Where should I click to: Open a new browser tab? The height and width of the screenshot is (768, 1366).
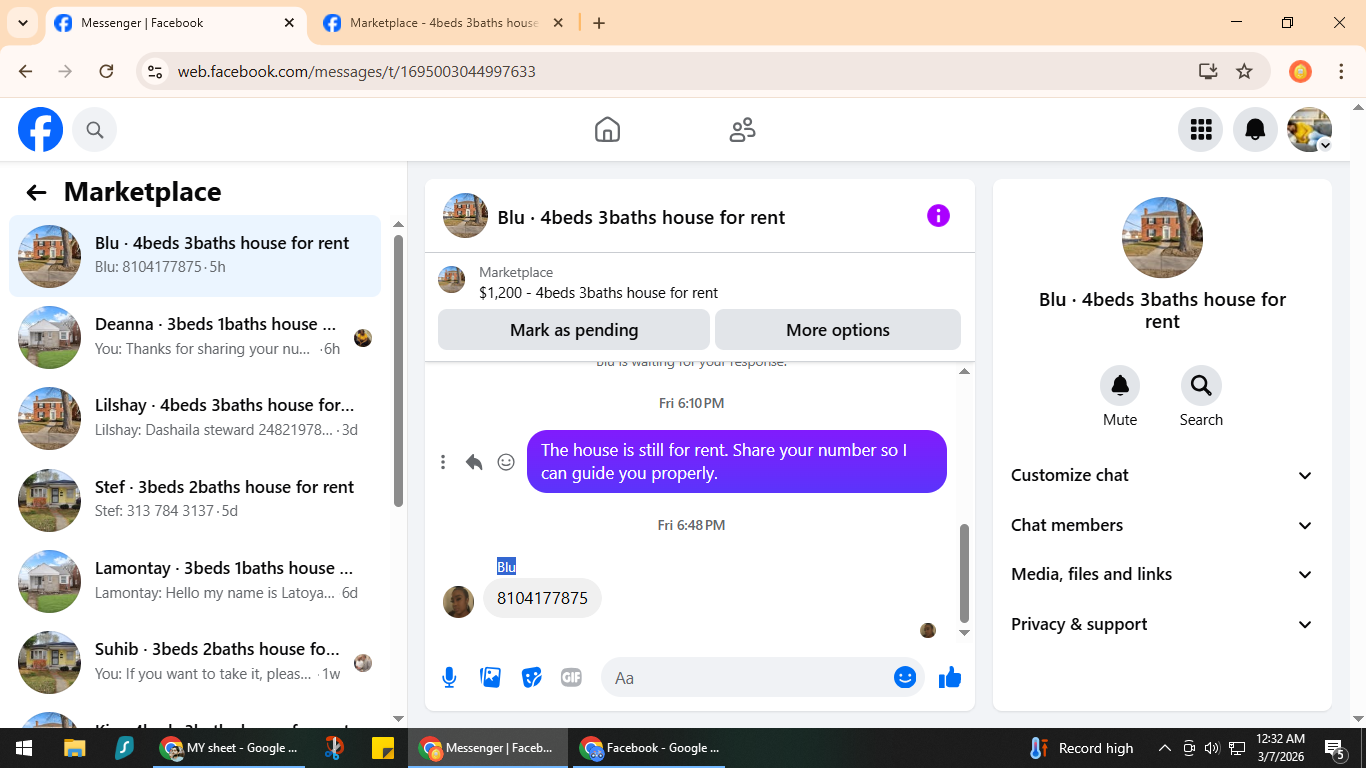pyautogui.click(x=599, y=23)
